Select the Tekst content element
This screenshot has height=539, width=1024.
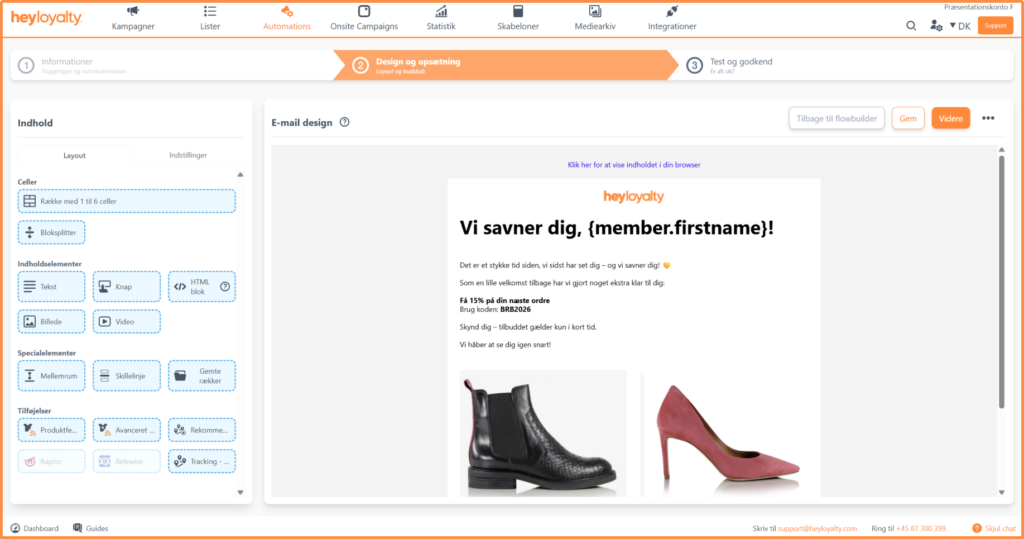52,287
